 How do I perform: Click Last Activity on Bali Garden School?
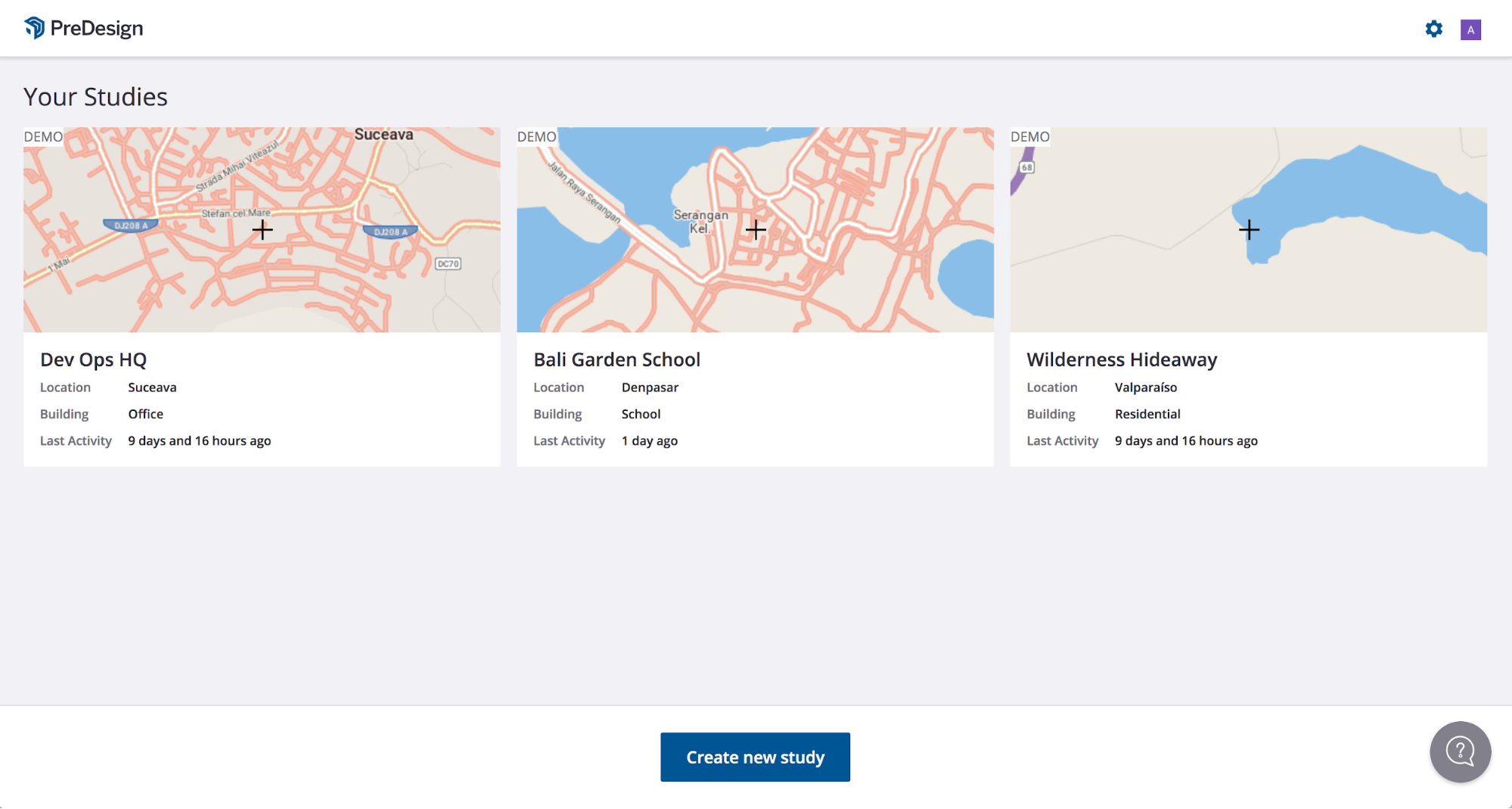(x=569, y=440)
